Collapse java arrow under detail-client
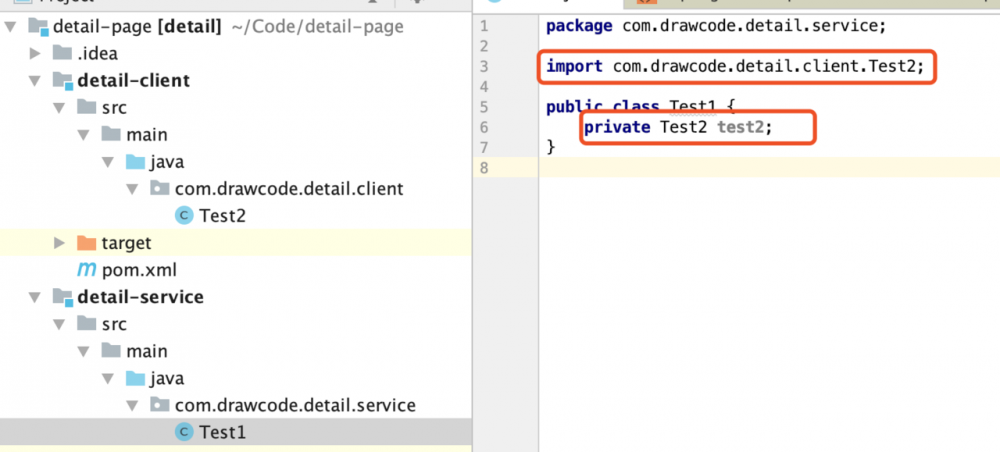 [109, 163]
